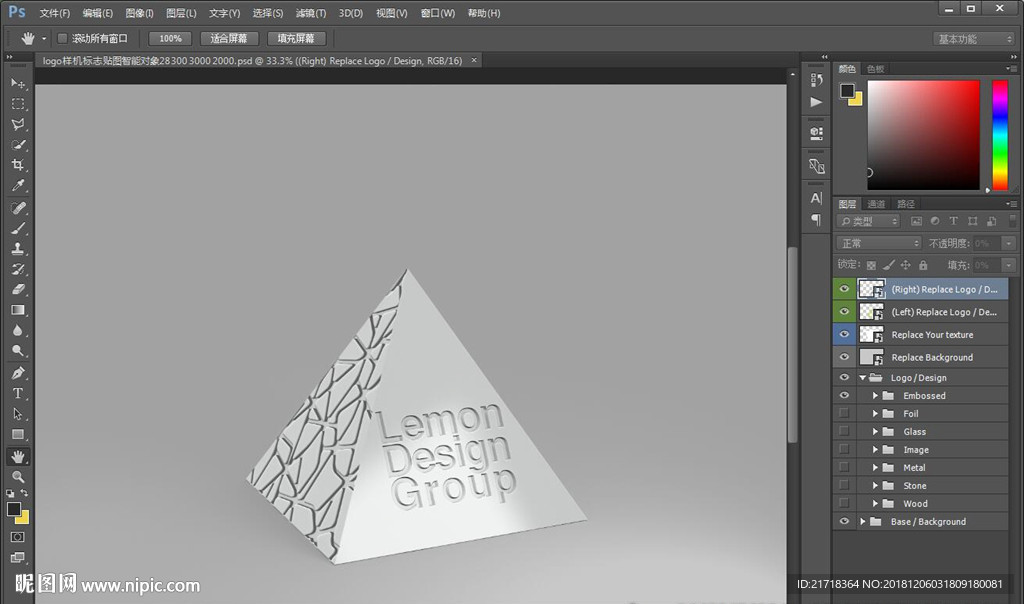The height and width of the screenshot is (604, 1024).
Task: Select the Crop tool
Action: point(18,165)
